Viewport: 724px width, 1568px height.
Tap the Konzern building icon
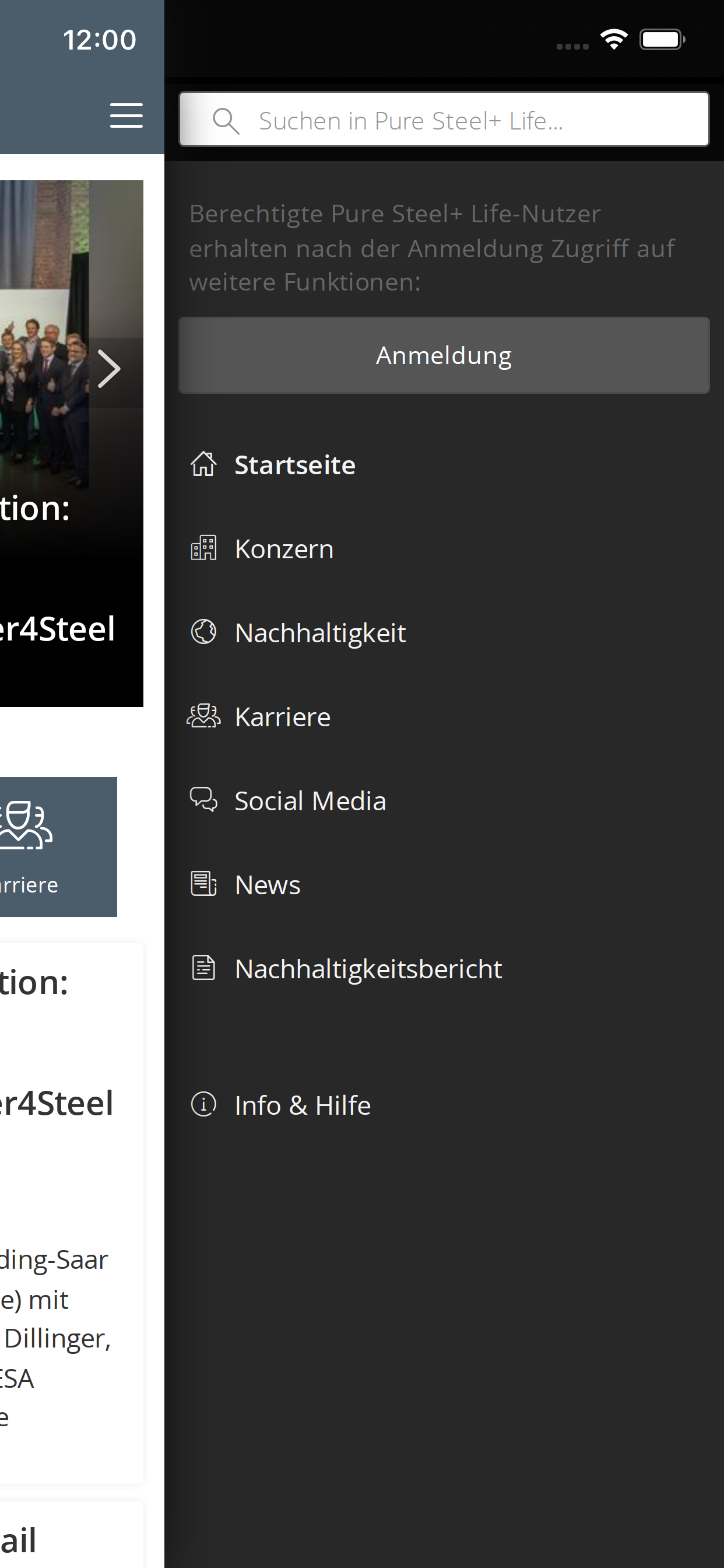point(203,548)
